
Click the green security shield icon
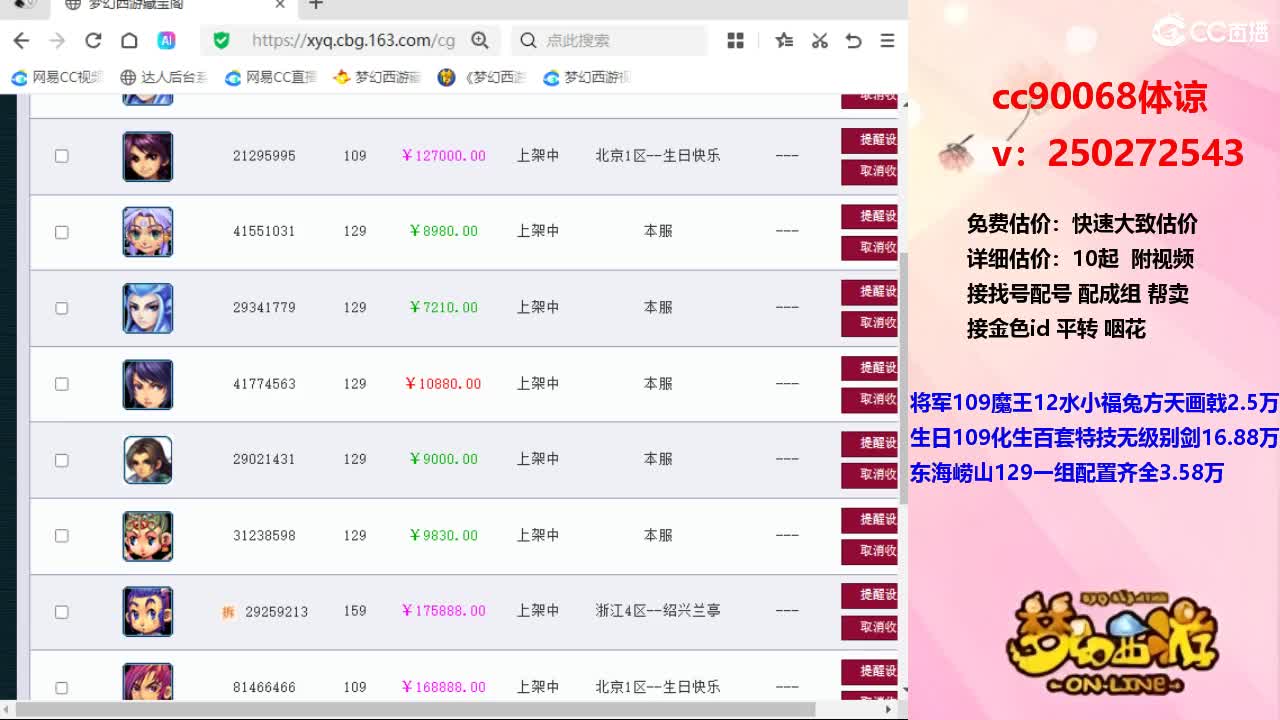(x=222, y=40)
